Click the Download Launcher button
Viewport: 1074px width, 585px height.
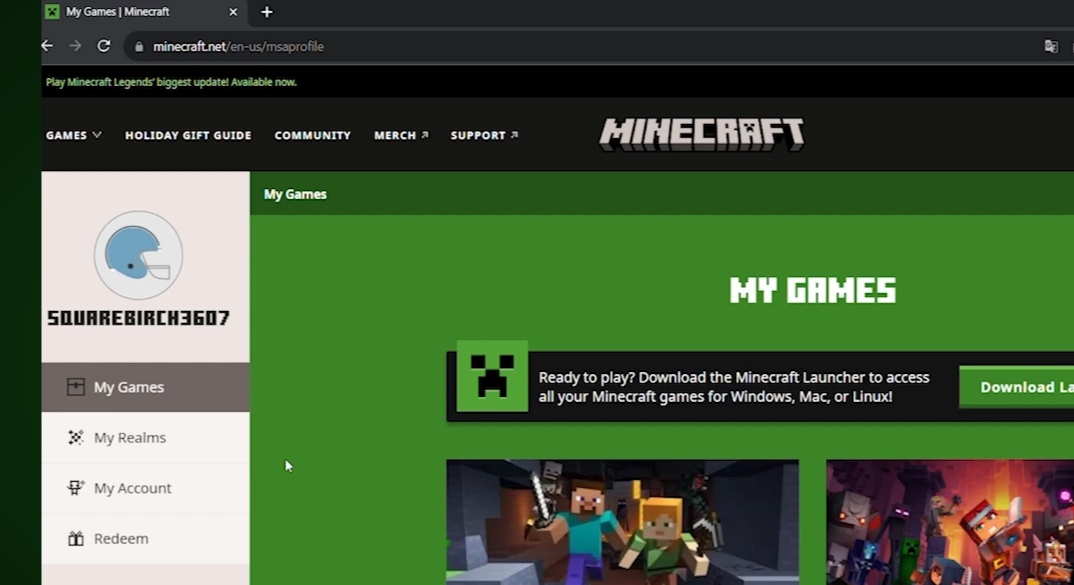point(1016,387)
